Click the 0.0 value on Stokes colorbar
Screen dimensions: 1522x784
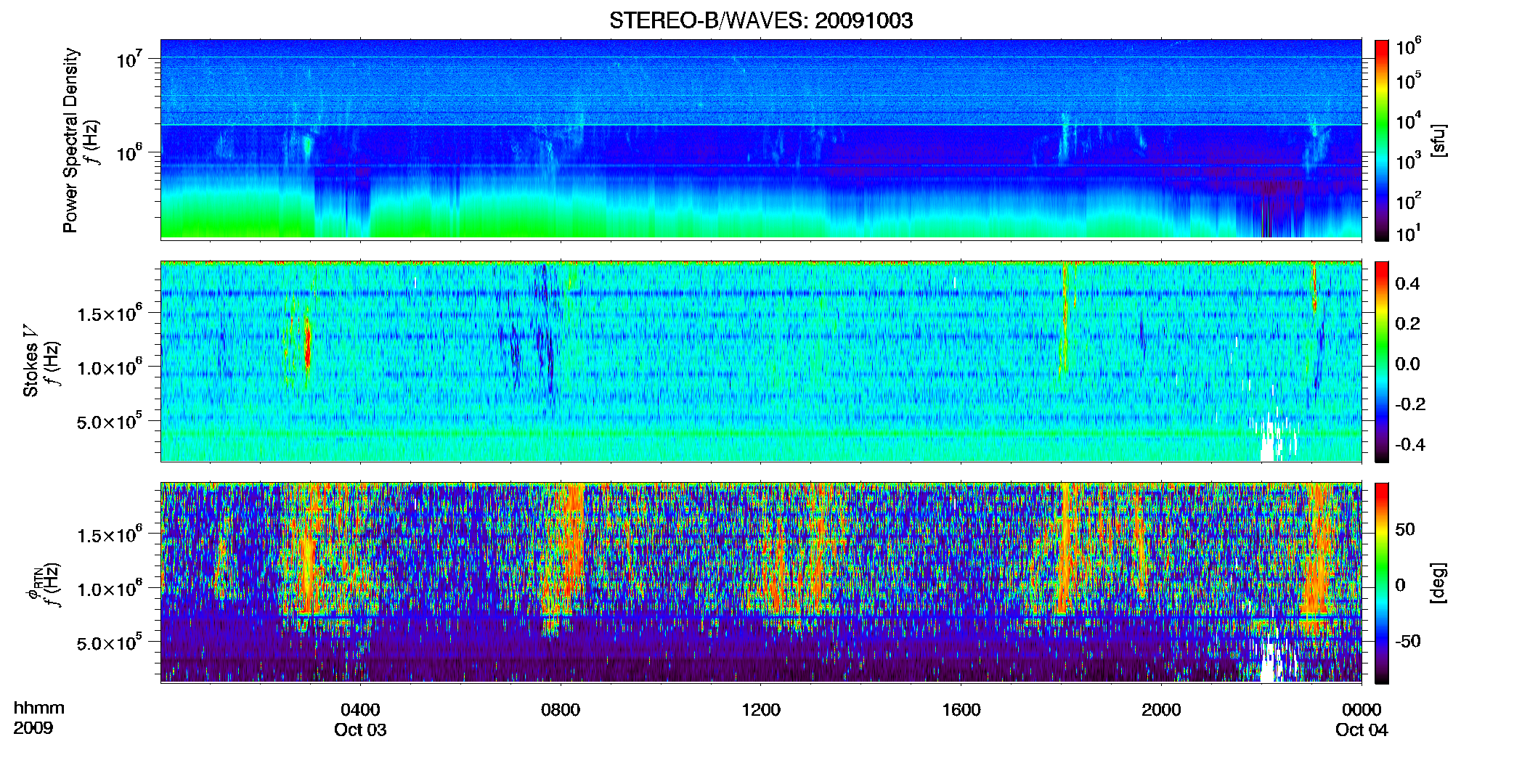coord(1408,364)
